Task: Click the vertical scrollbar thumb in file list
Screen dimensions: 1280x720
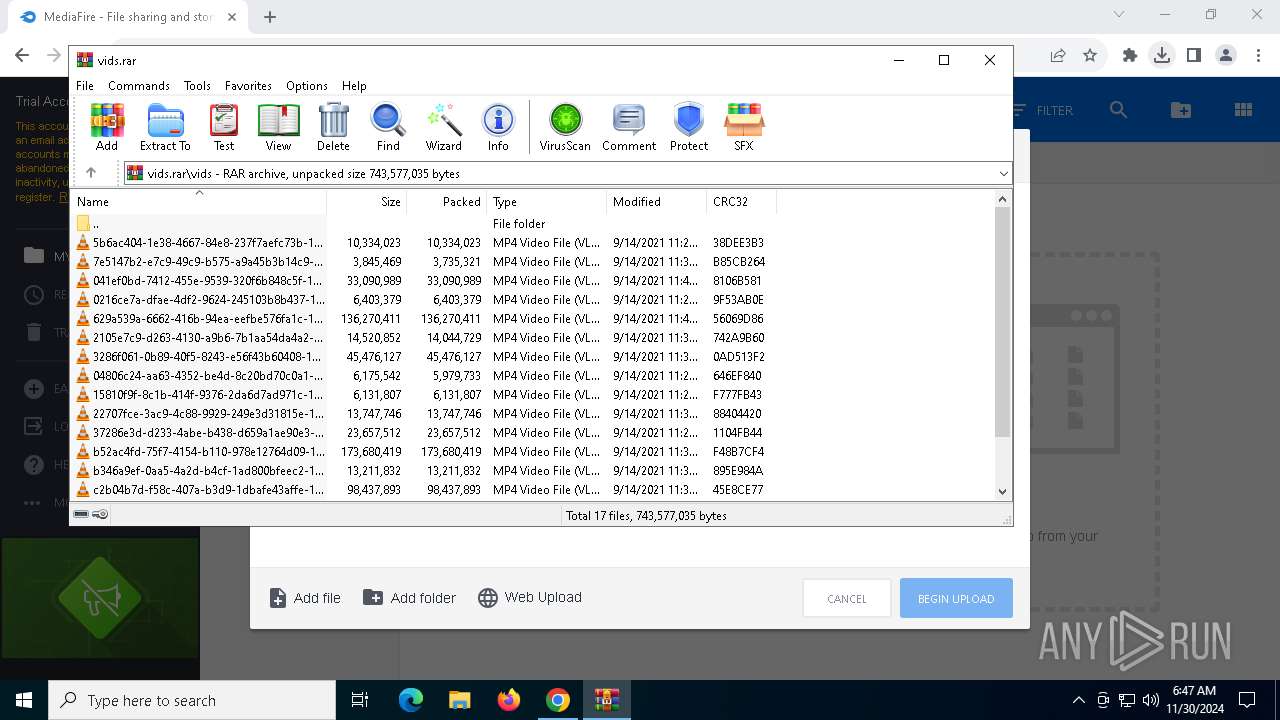Action: click(x=1003, y=322)
